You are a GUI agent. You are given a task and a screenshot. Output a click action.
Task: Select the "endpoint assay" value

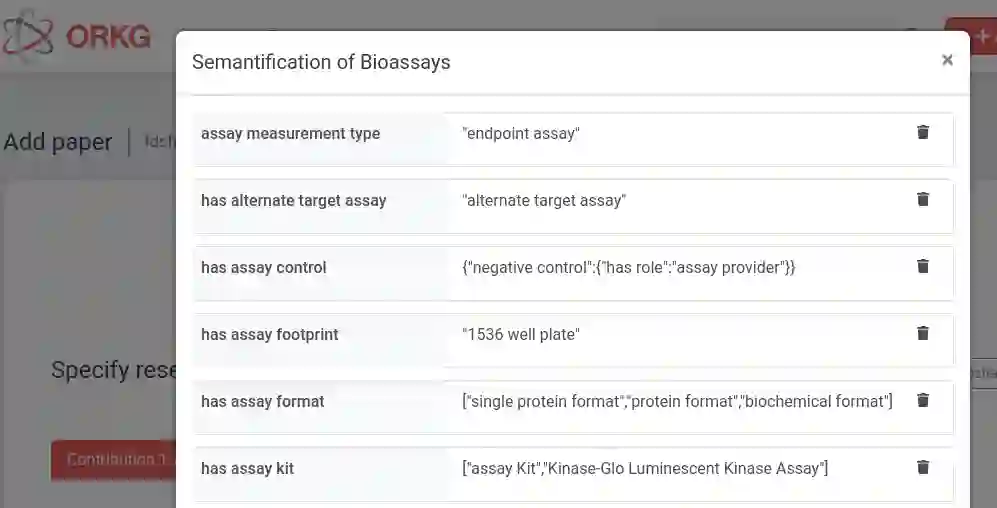[x=521, y=134]
